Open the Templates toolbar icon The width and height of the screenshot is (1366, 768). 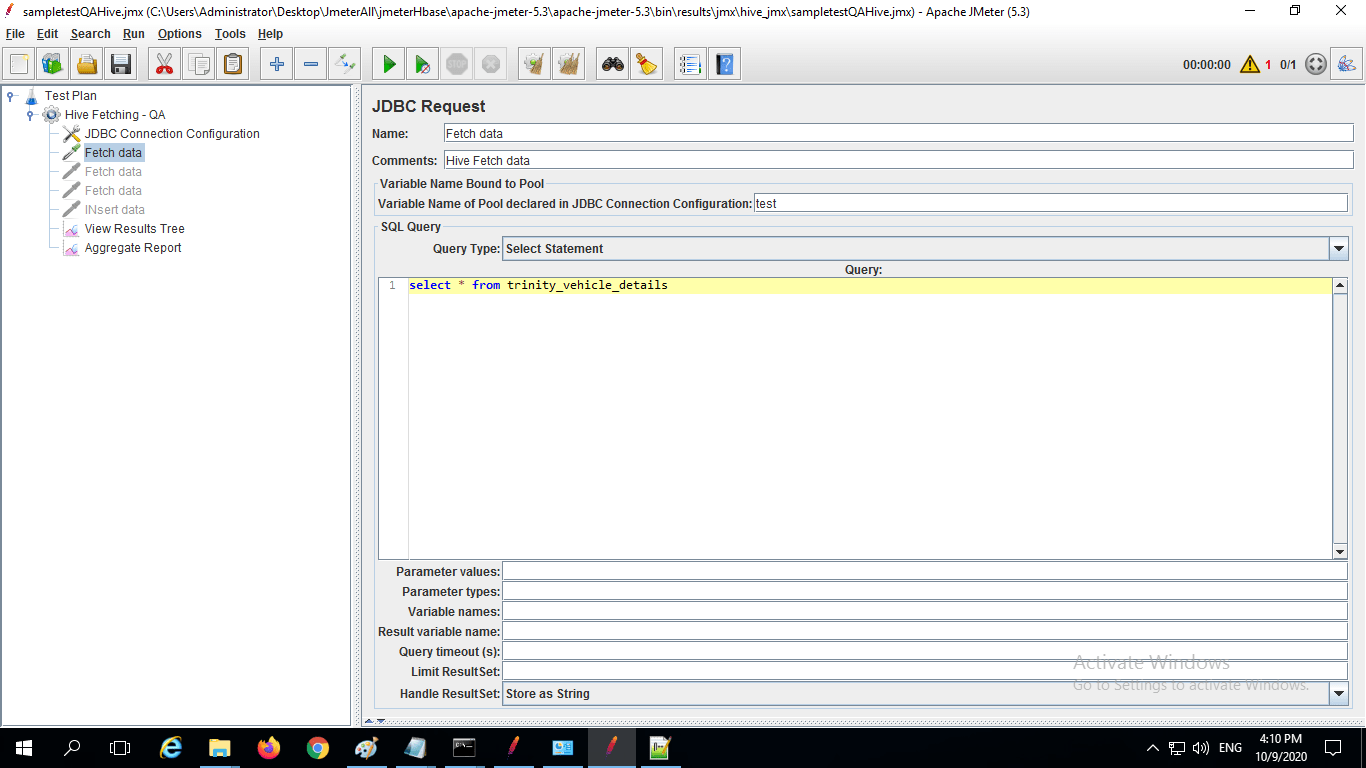53,65
